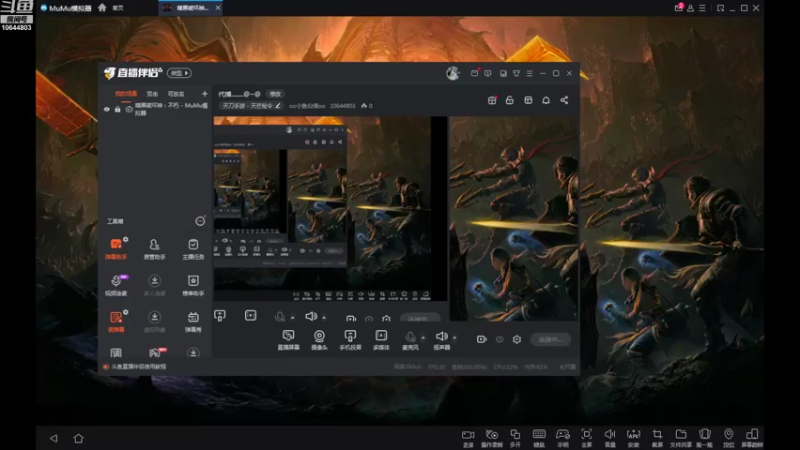Install APK via MuMu toolbar
Image resolution: width=800 pixels, height=450 pixels.
(x=633, y=438)
